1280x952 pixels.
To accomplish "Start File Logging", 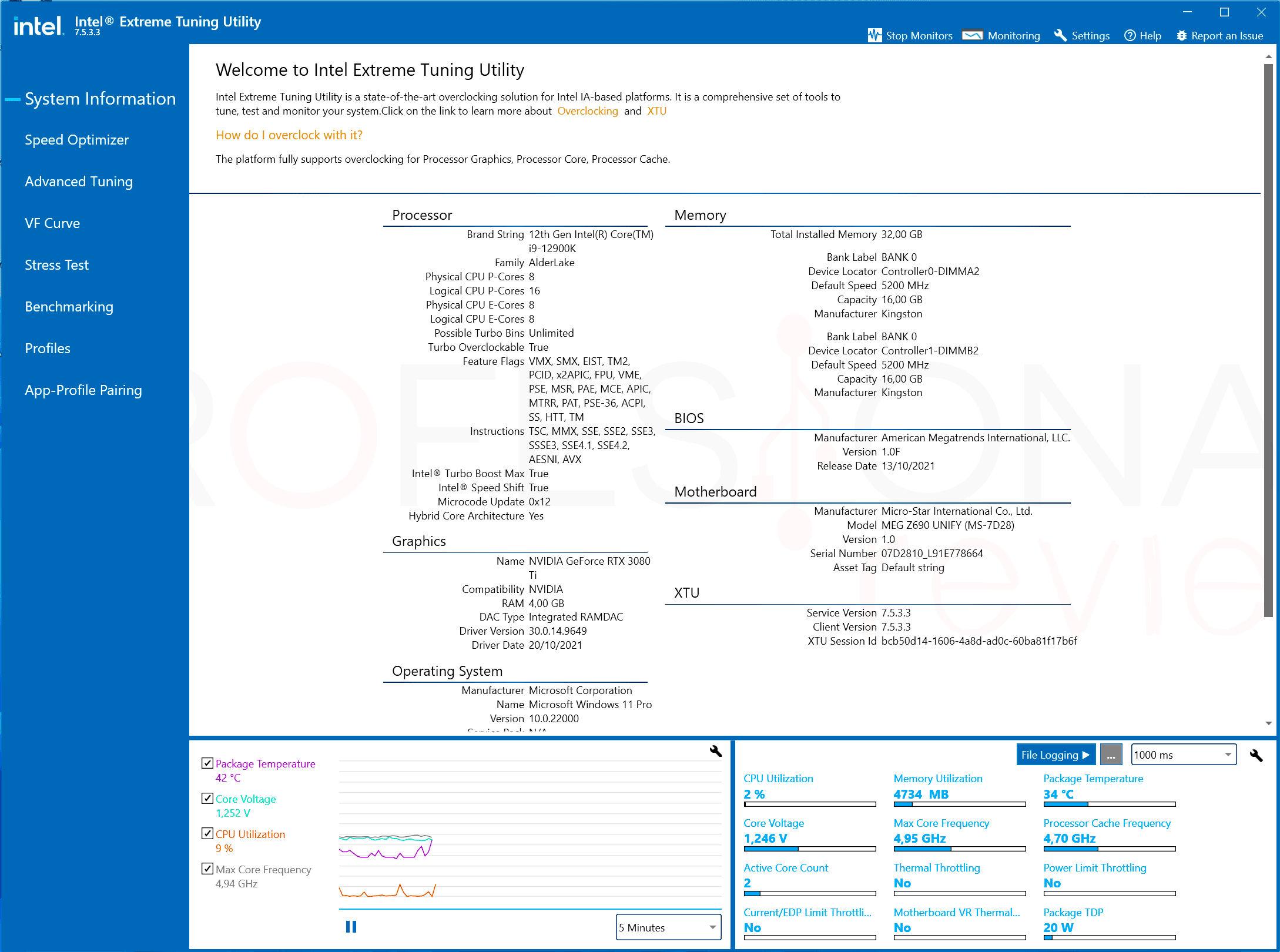I will pyautogui.click(x=1056, y=755).
